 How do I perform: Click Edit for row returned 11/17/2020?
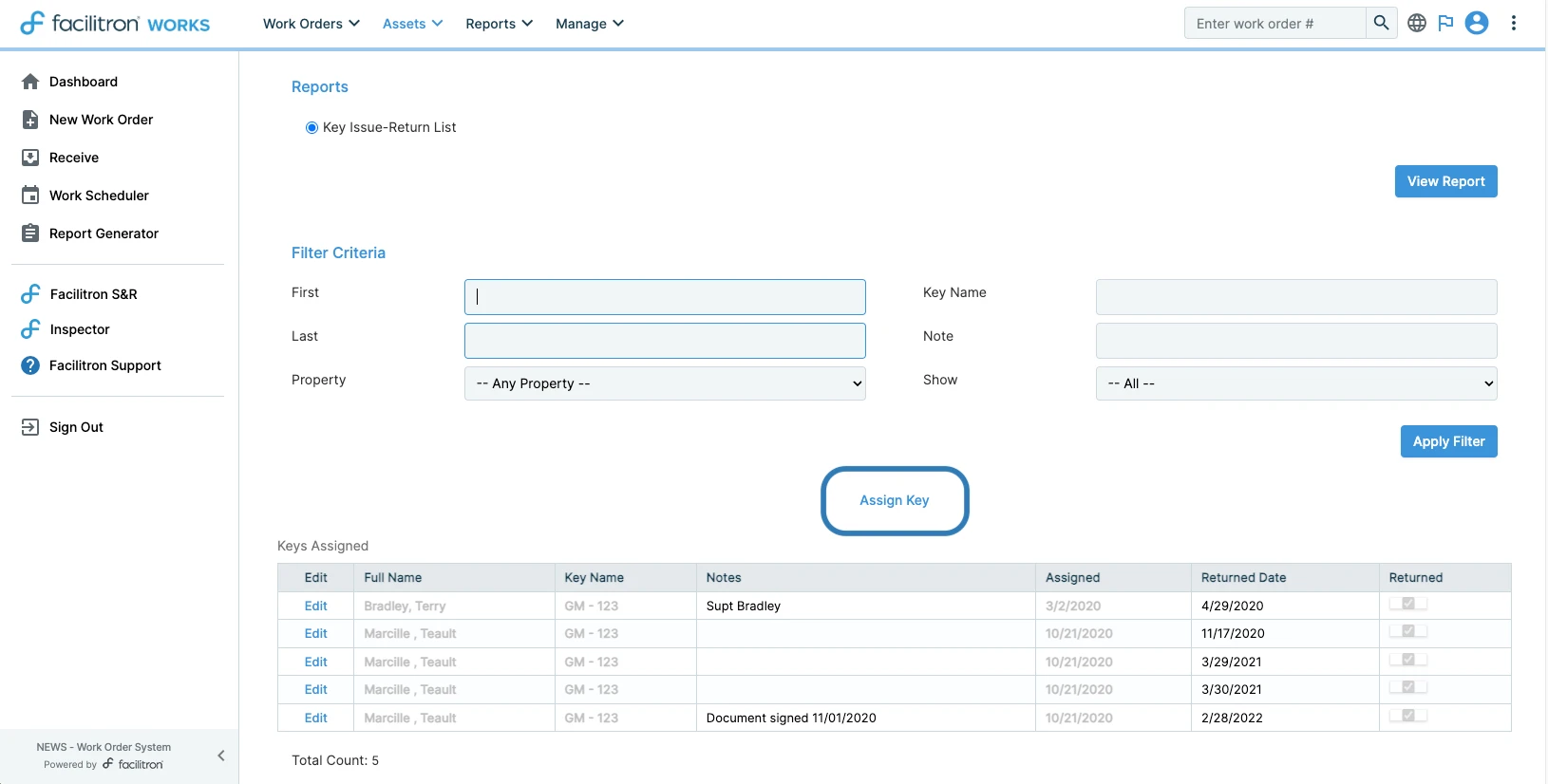(315, 633)
